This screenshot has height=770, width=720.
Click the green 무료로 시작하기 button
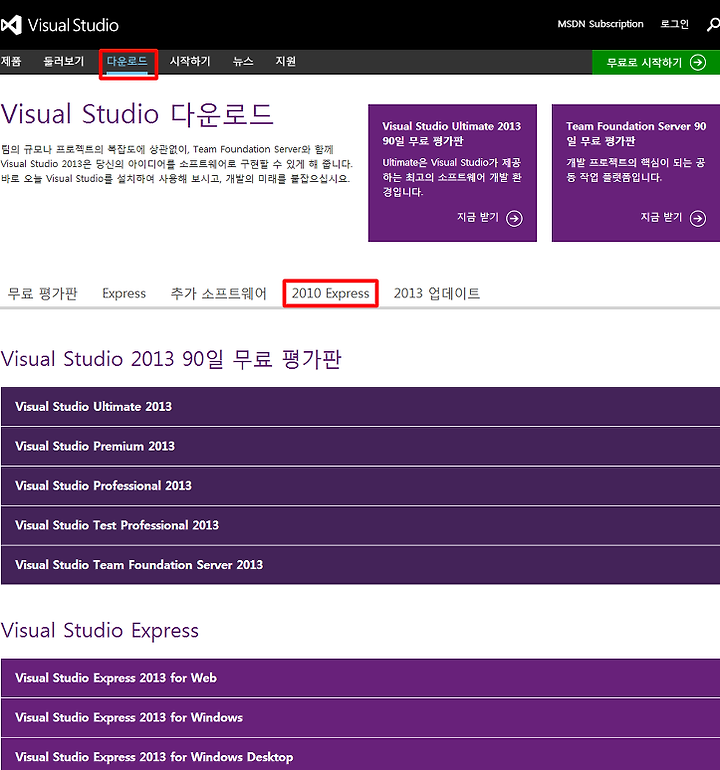coord(656,62)
